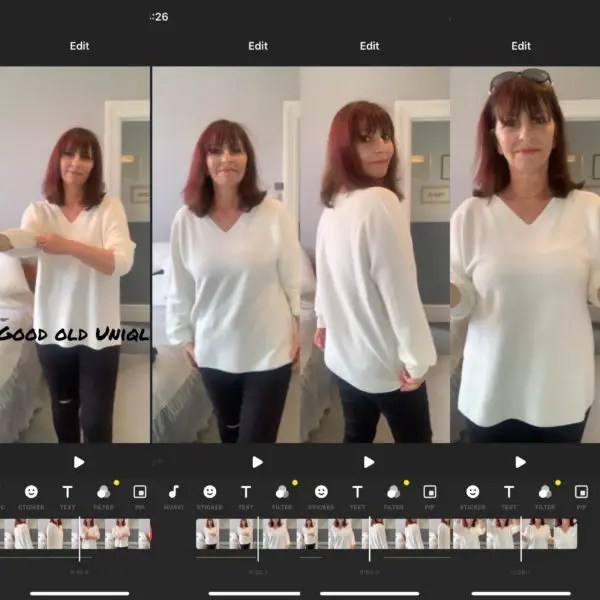
Task: Open PIP tool in 'Good old Uniql' panel
Action: [x=140, y=492]
